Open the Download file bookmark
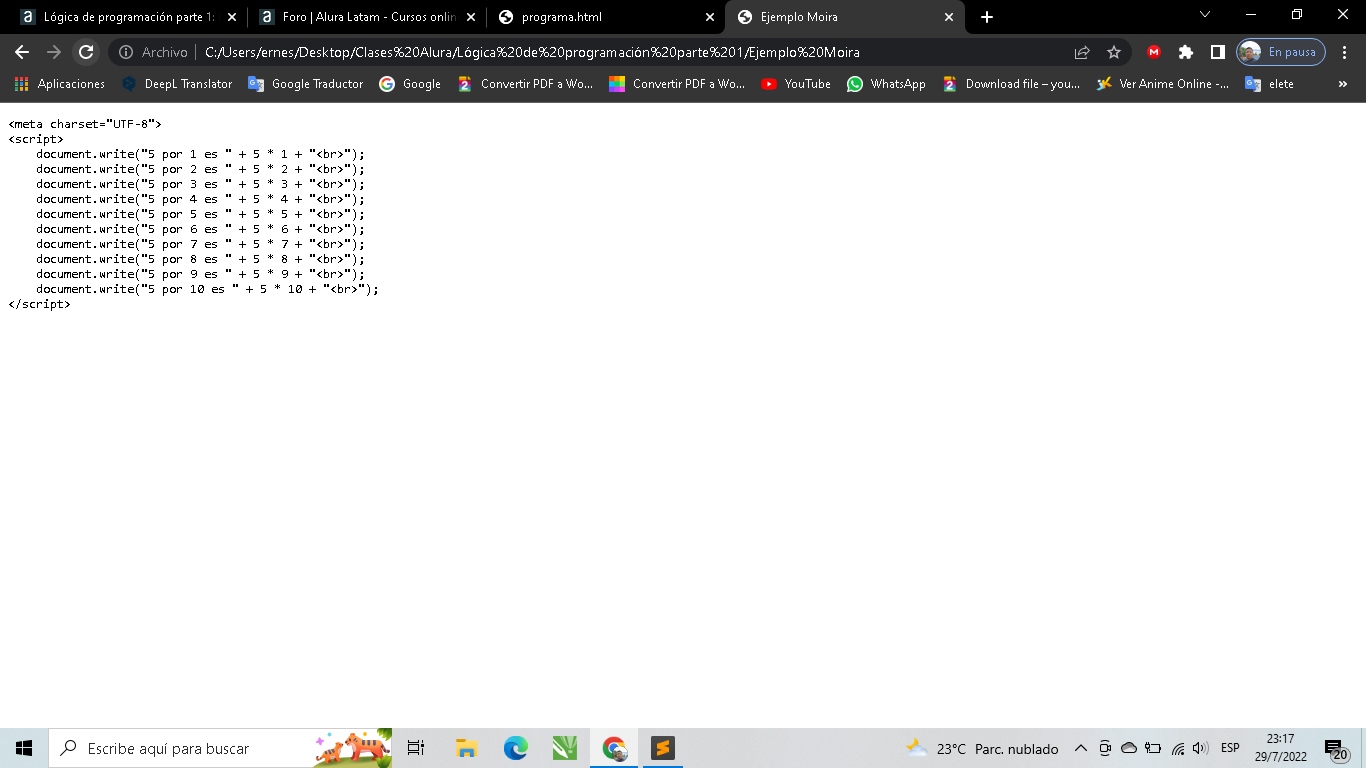The image size is (1366, 768). coord(1011,84)
